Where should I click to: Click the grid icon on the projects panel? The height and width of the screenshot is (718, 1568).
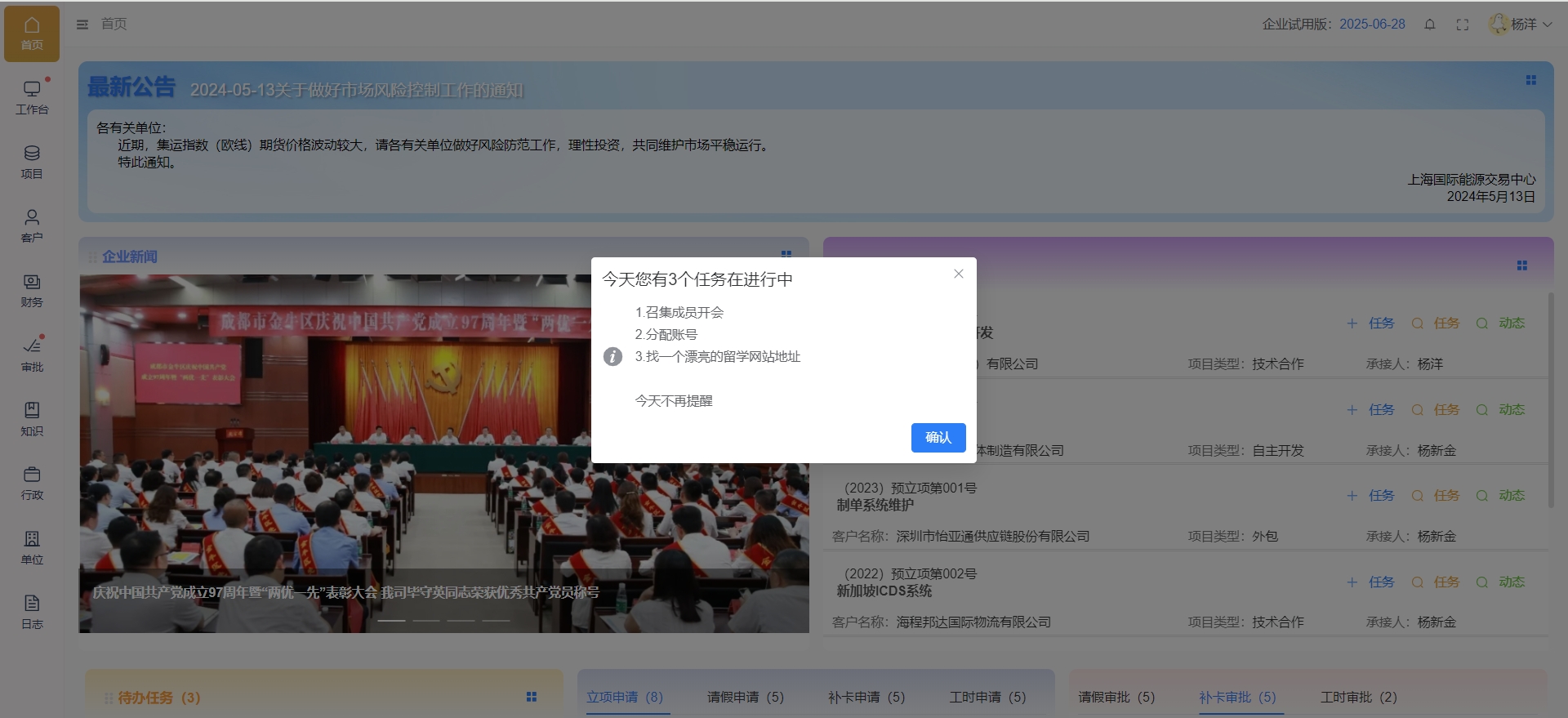(x=1522, y=265)
